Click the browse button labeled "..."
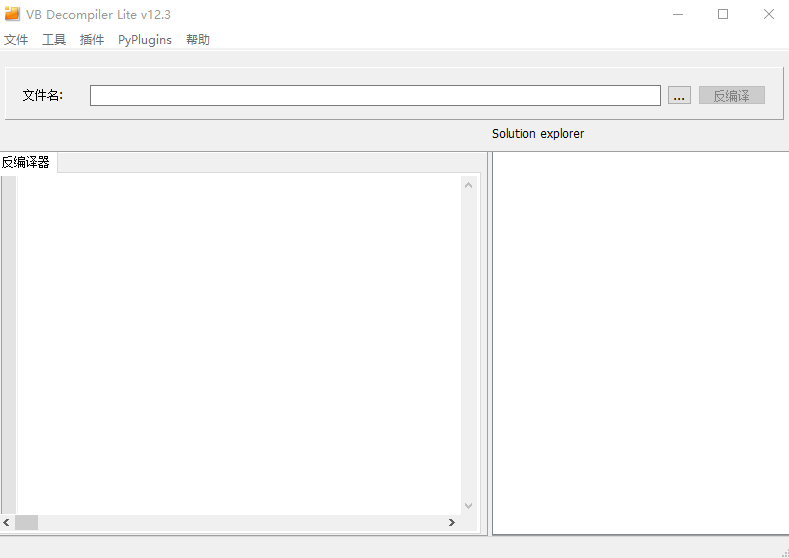 (679, 96)
